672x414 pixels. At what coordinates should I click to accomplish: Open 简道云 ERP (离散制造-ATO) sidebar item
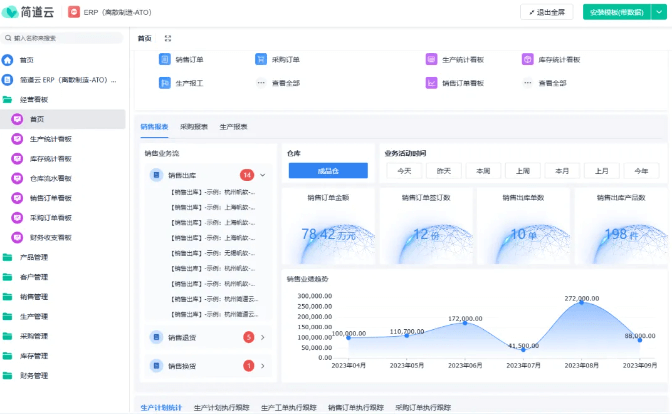63,80
